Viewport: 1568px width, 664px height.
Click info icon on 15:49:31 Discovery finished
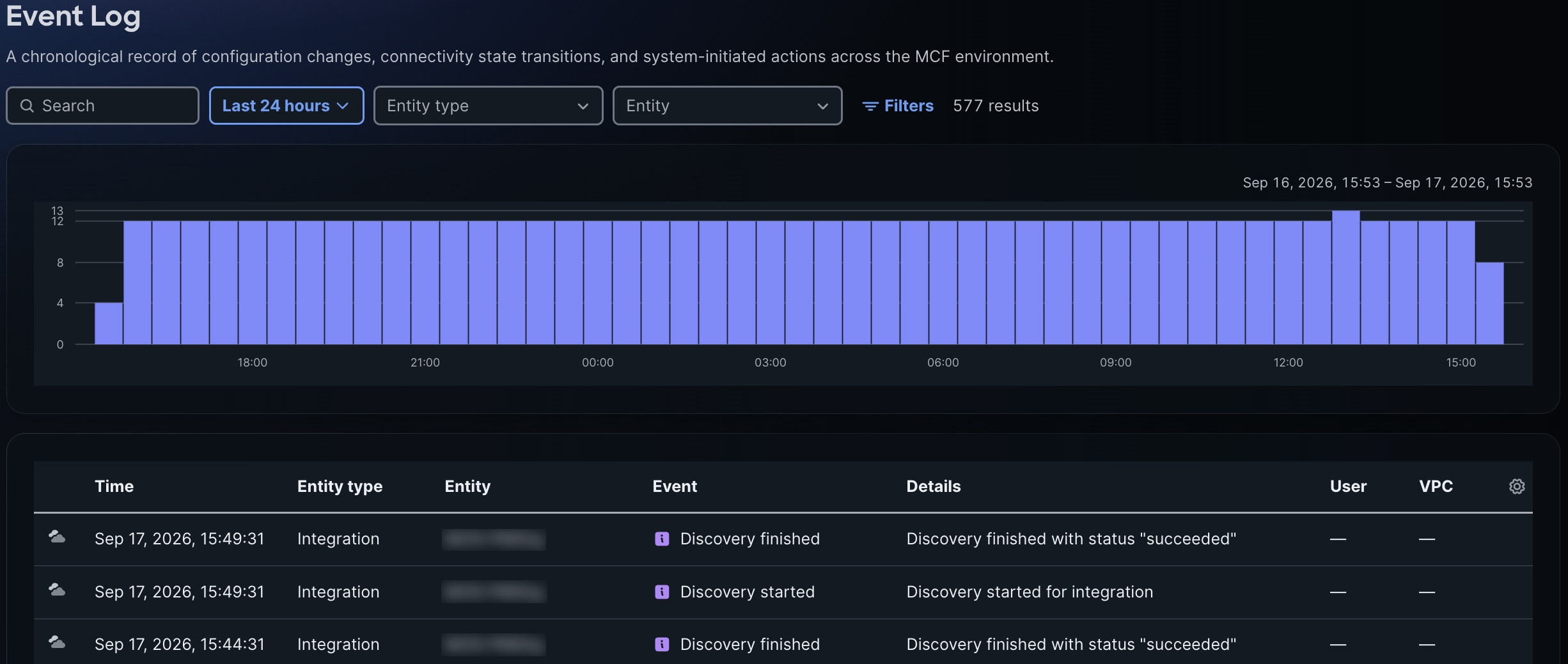coord(662,539)
